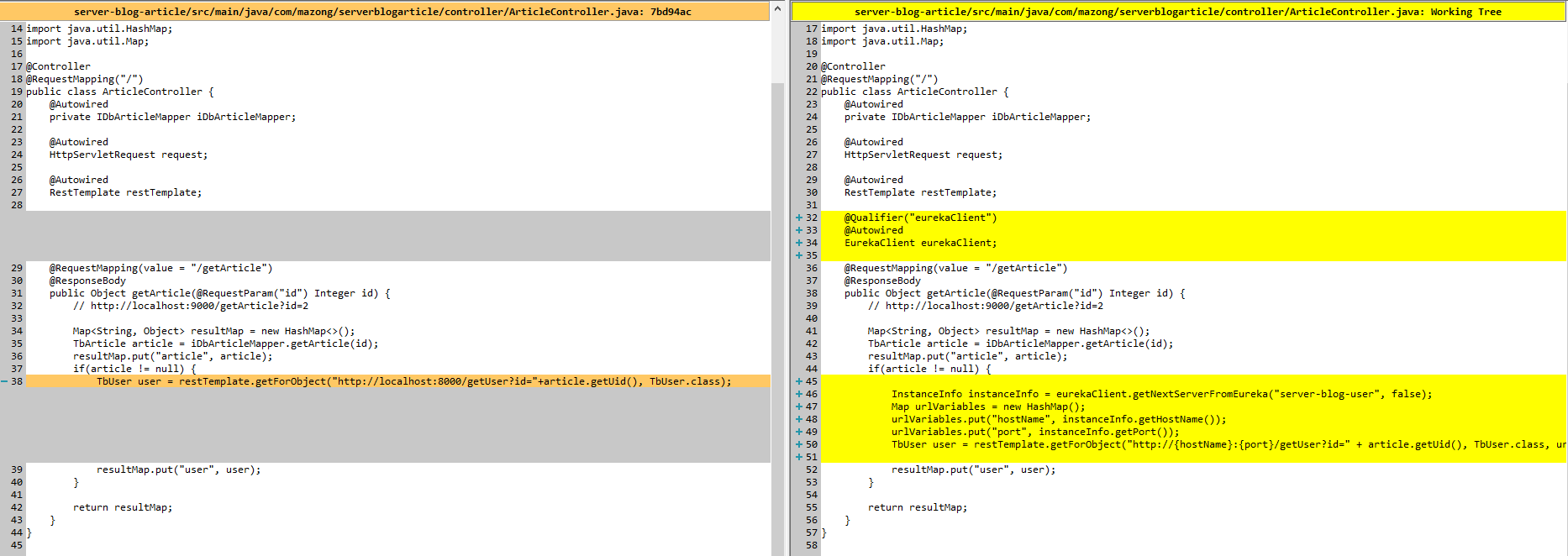1568x556 pixels.
Task: Click the EurekaClient eurekaClient declaration line
Action: [x=920, y=243]
